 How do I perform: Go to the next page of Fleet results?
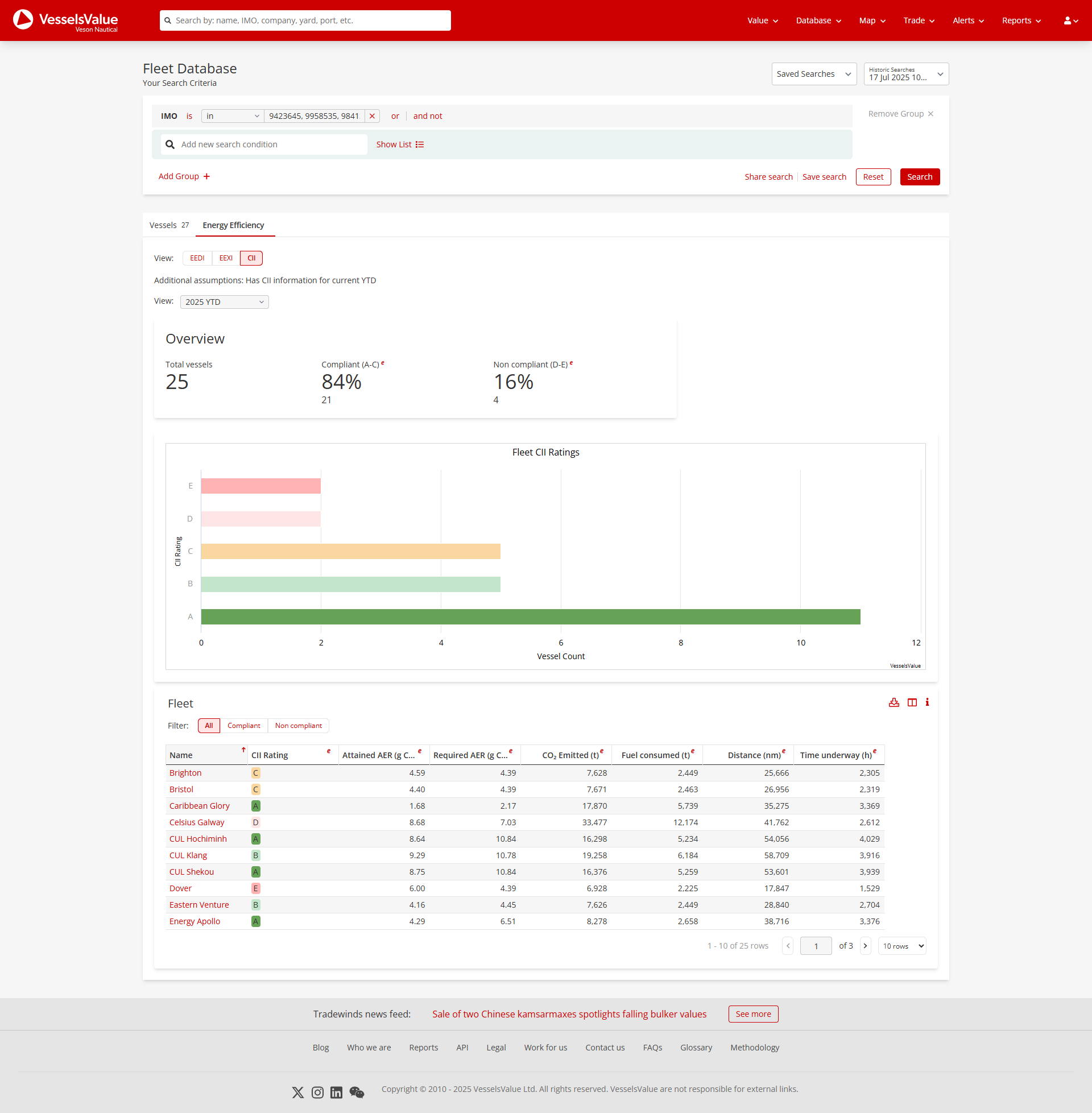[865, 946]
